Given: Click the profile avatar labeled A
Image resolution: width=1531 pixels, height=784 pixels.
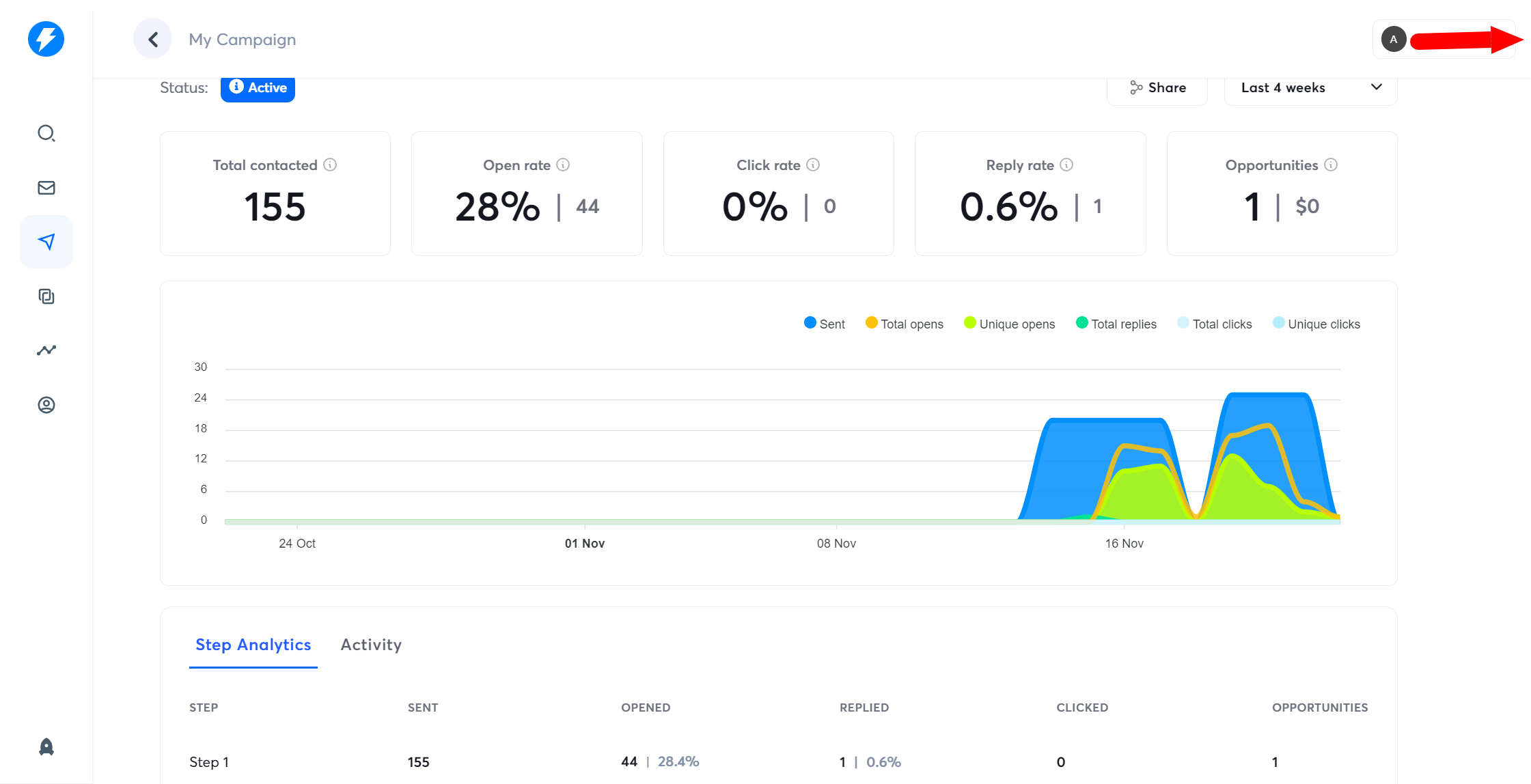Looking at the screenshot, I should [1394, 39].
